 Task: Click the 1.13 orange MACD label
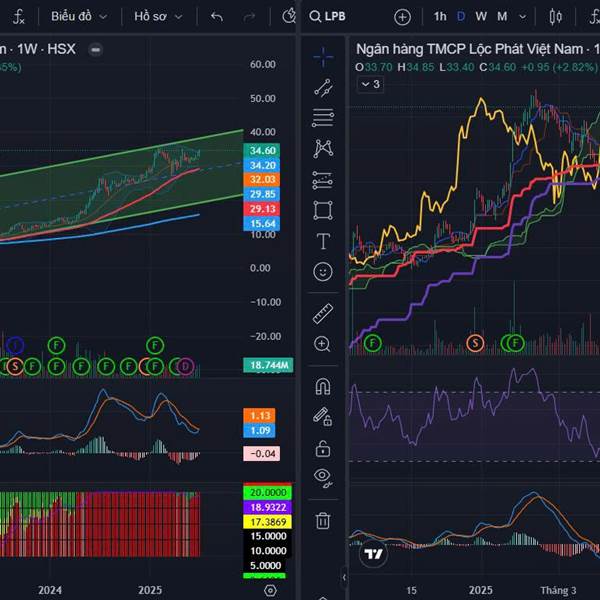259,416
